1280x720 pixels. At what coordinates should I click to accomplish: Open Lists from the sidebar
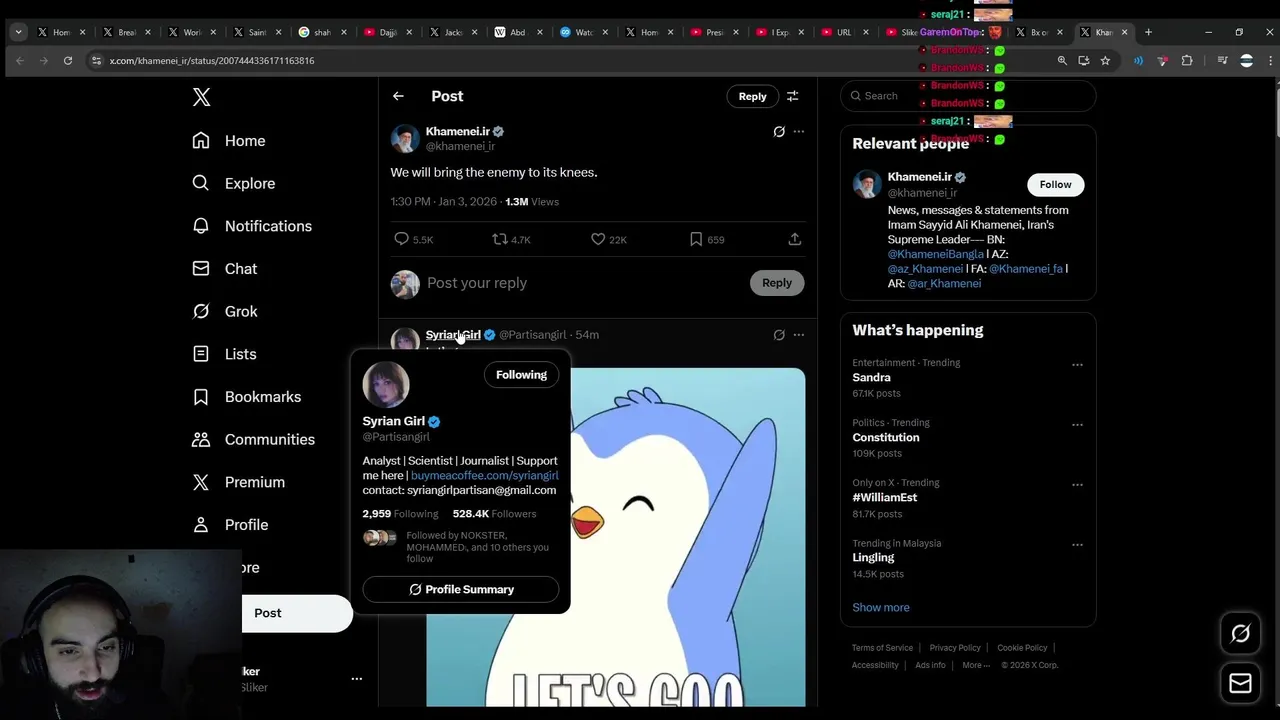point(224,354)
